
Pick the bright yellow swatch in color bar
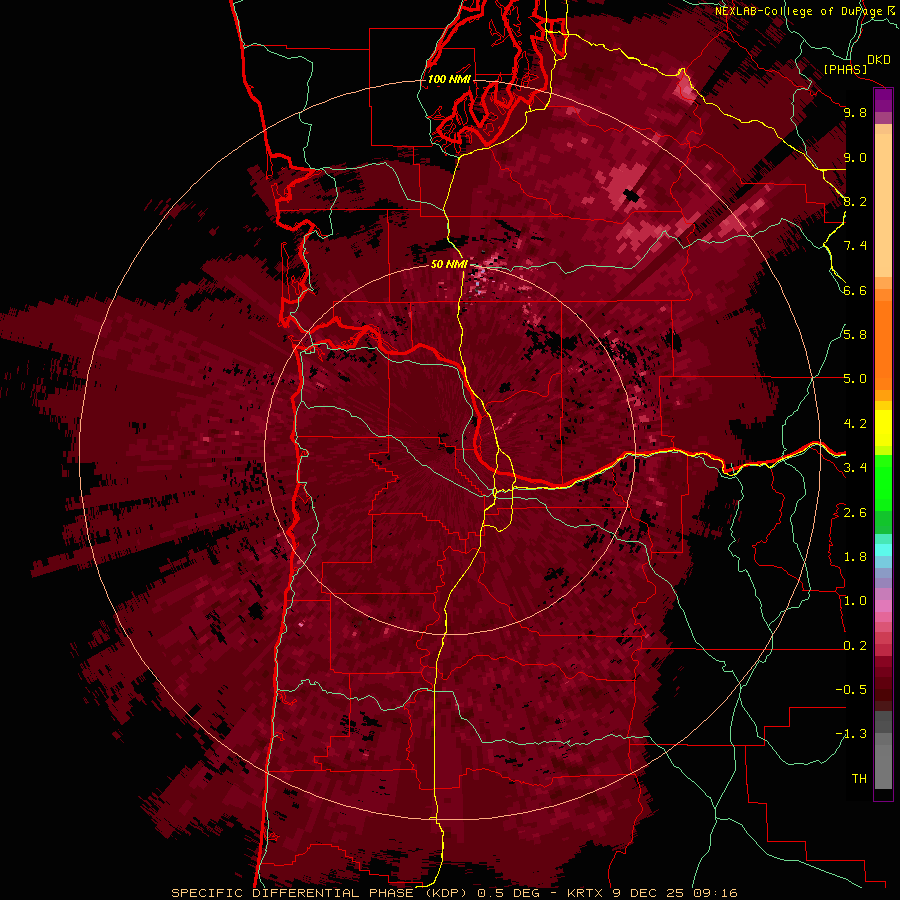(x=883, y=428)
